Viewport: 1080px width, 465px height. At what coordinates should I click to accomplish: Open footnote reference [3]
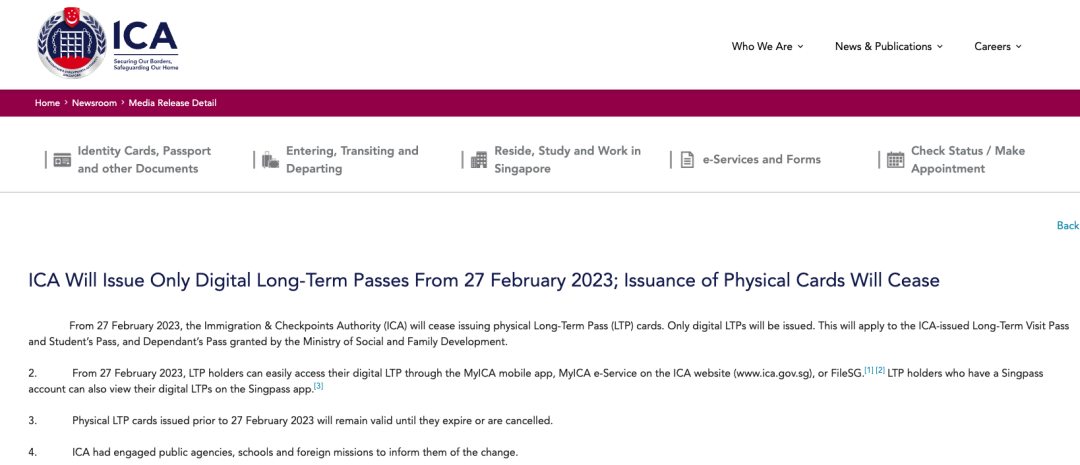[318, 385]
